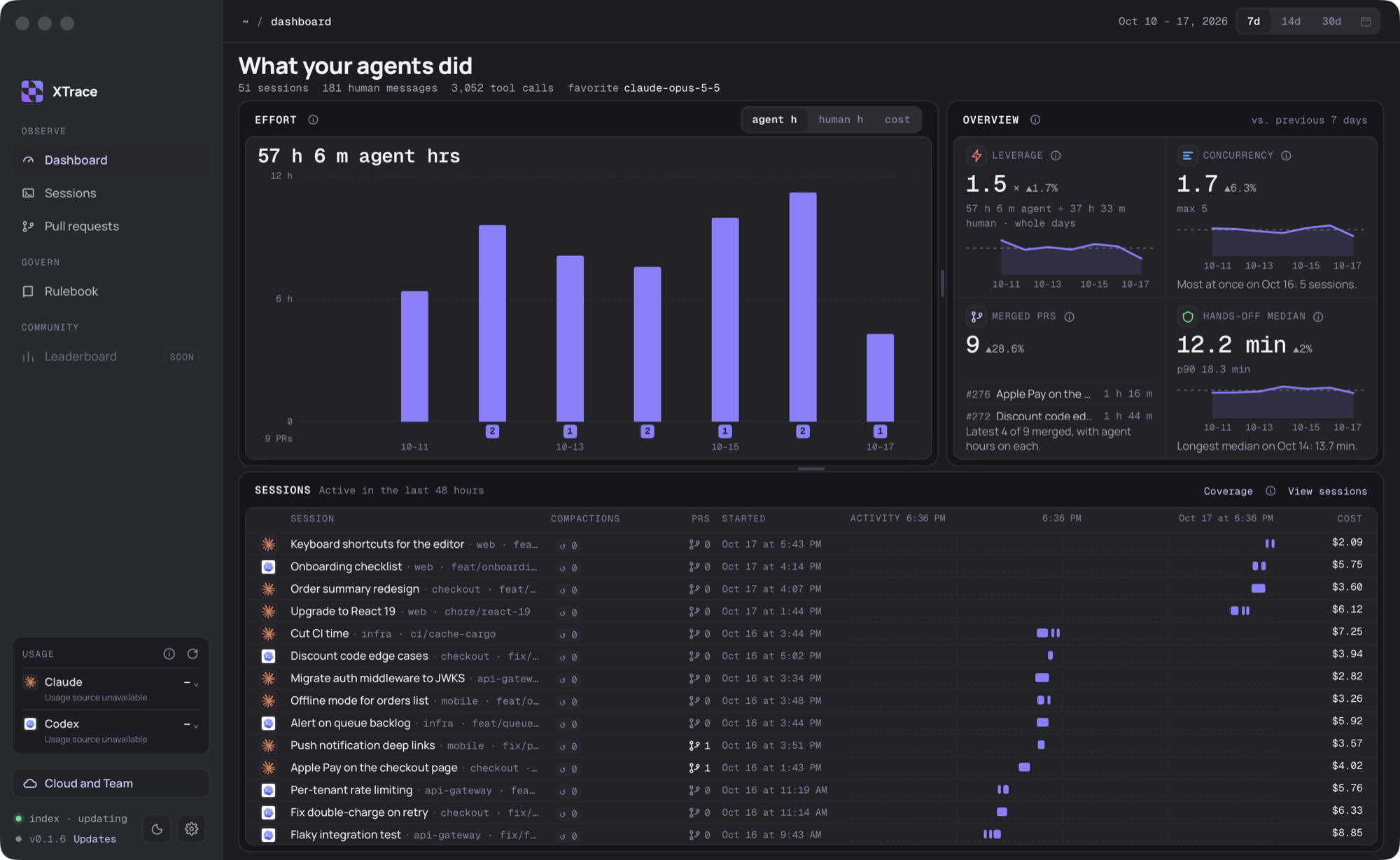This screenshot has width=1400, height=860.
Task: Click the Coverage info icon
Action: point(1270,491)
